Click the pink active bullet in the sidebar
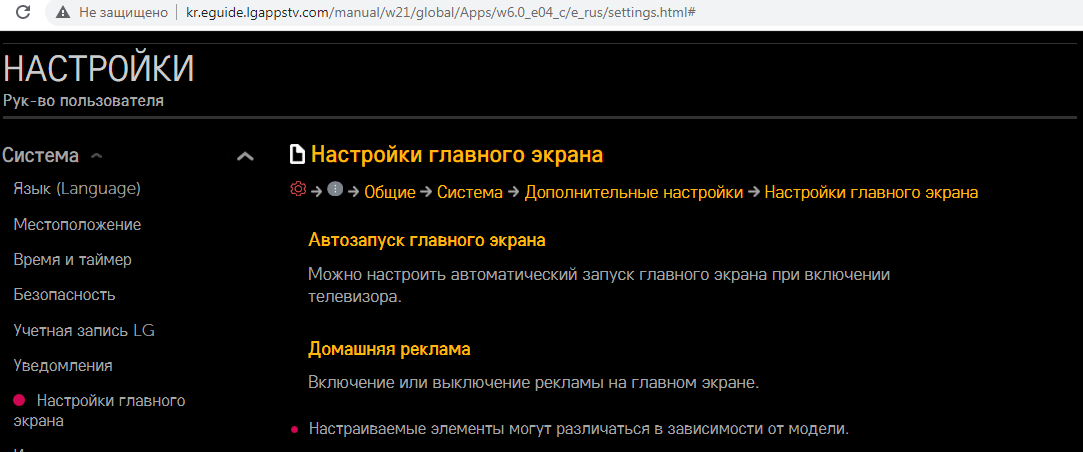Screen dimensions: 1083x452 pyautogui.click(x=19, y=400)
